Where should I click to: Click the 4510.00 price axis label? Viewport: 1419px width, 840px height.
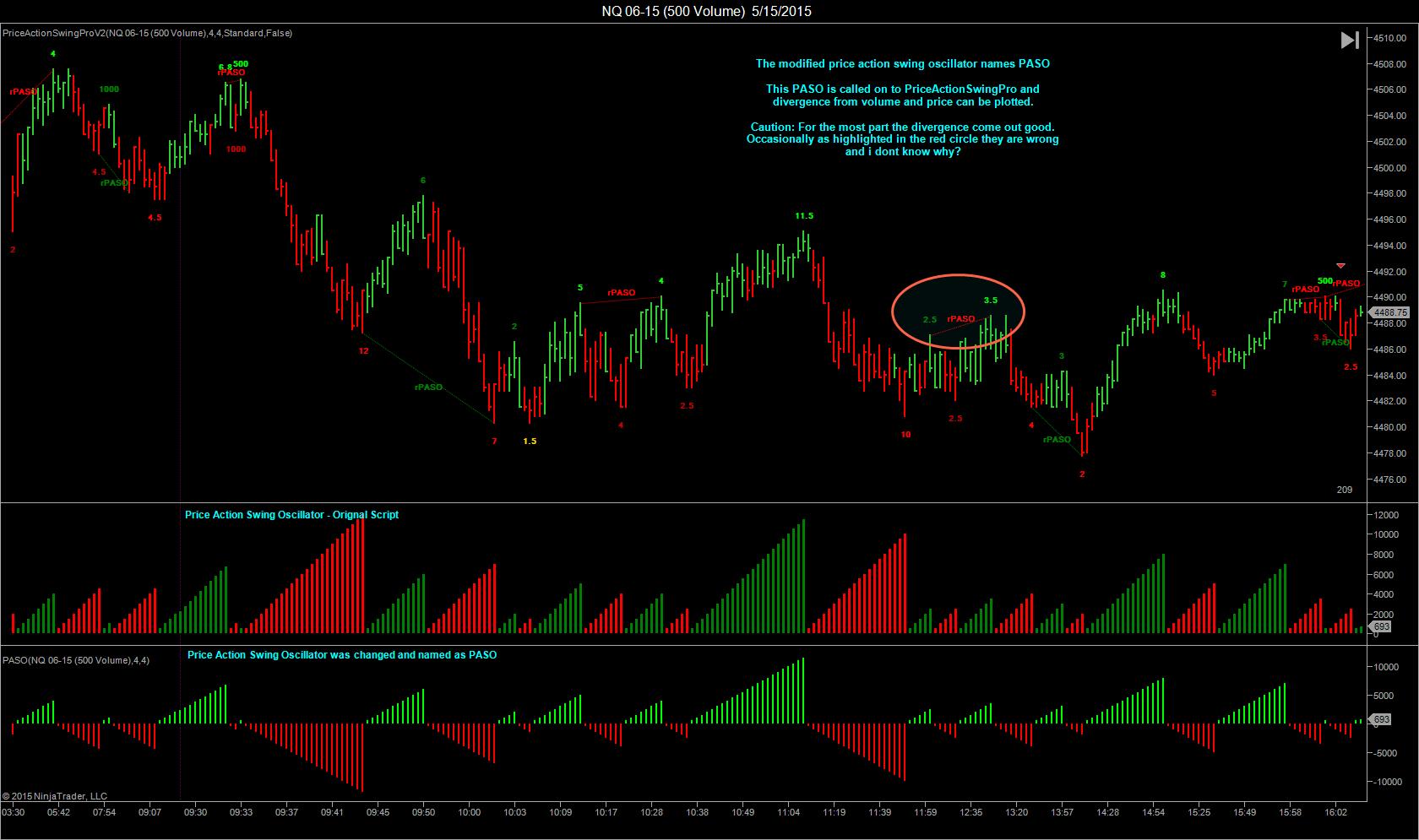click(x=1389, y=38)
